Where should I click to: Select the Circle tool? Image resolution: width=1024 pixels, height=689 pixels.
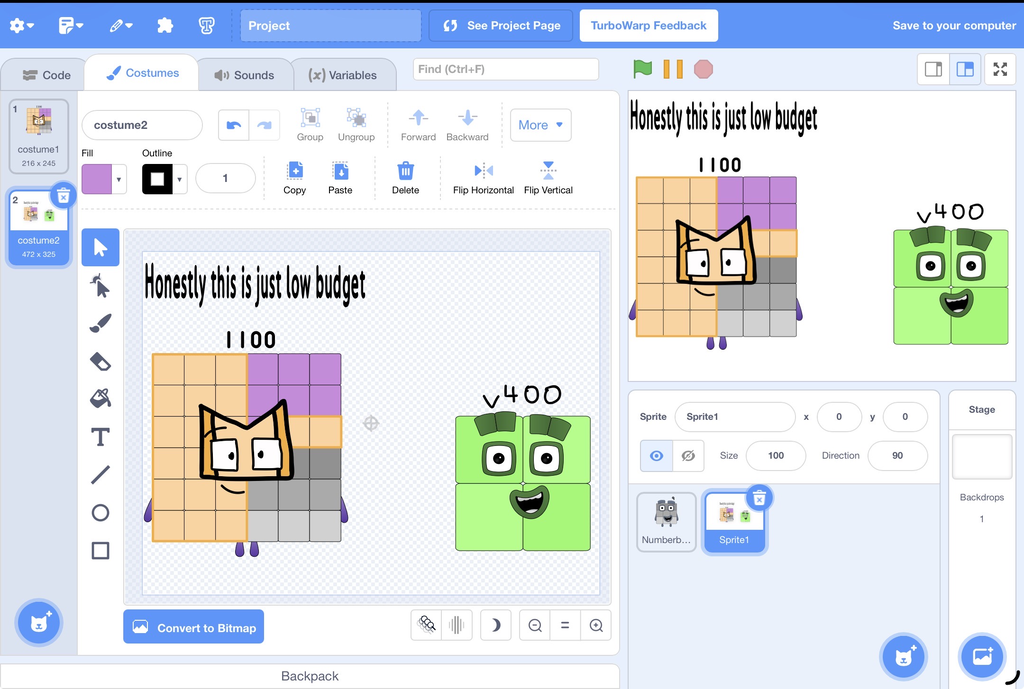click(x=100, y=513)
